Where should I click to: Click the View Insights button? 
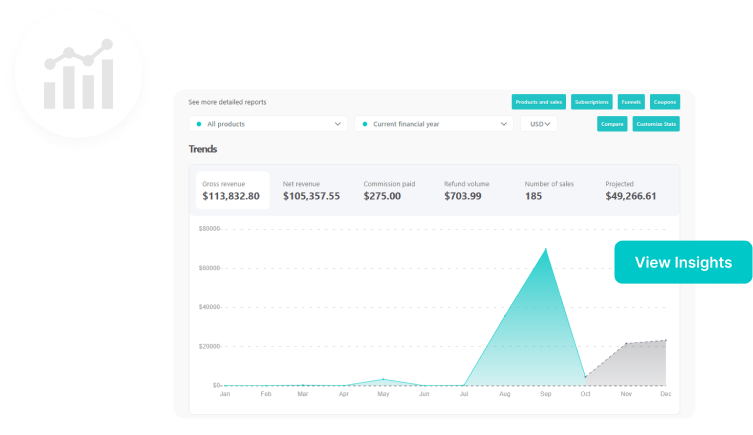coord(683,262)
